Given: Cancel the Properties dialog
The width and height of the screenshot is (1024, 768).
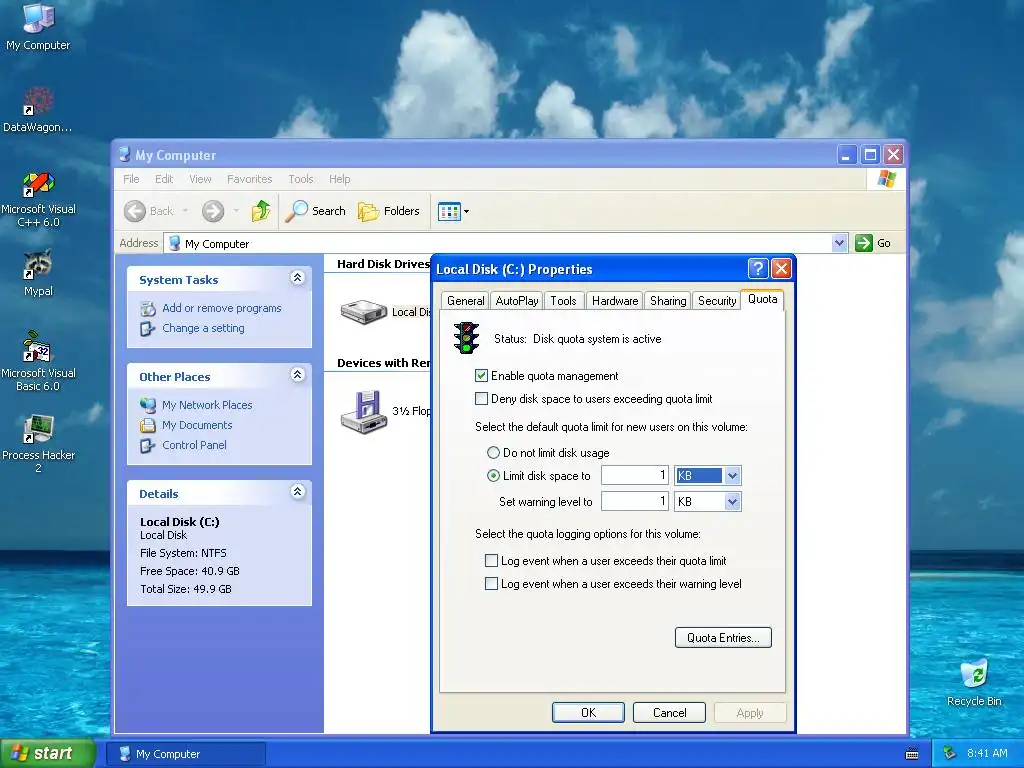Looking at the screenshot, I should click(669, 712).
